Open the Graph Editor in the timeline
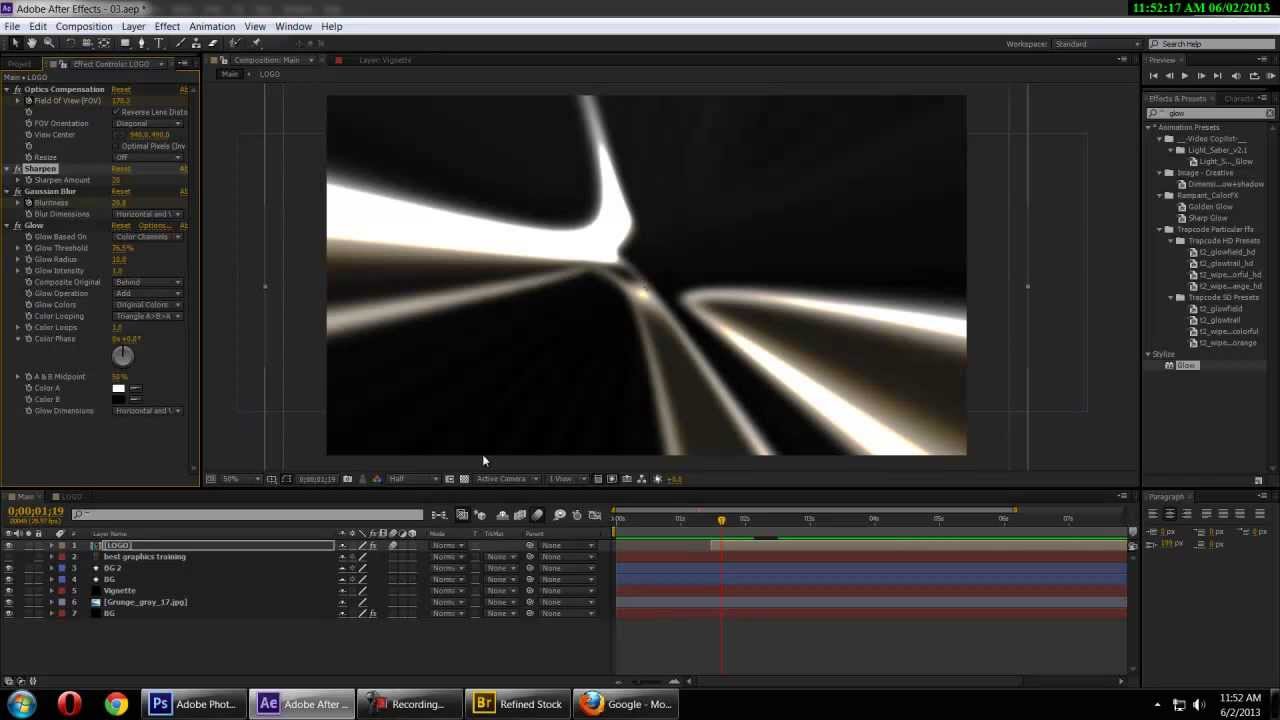This screenshot has width=1280, height=720. [x=596, y=514]
